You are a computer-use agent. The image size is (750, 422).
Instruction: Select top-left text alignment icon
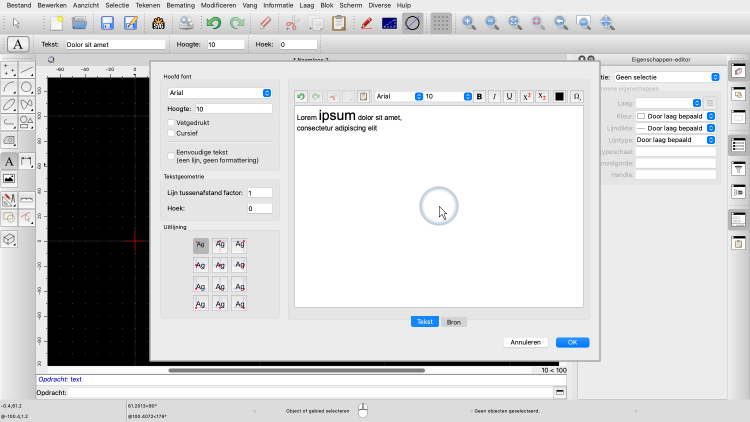point(201,245)
